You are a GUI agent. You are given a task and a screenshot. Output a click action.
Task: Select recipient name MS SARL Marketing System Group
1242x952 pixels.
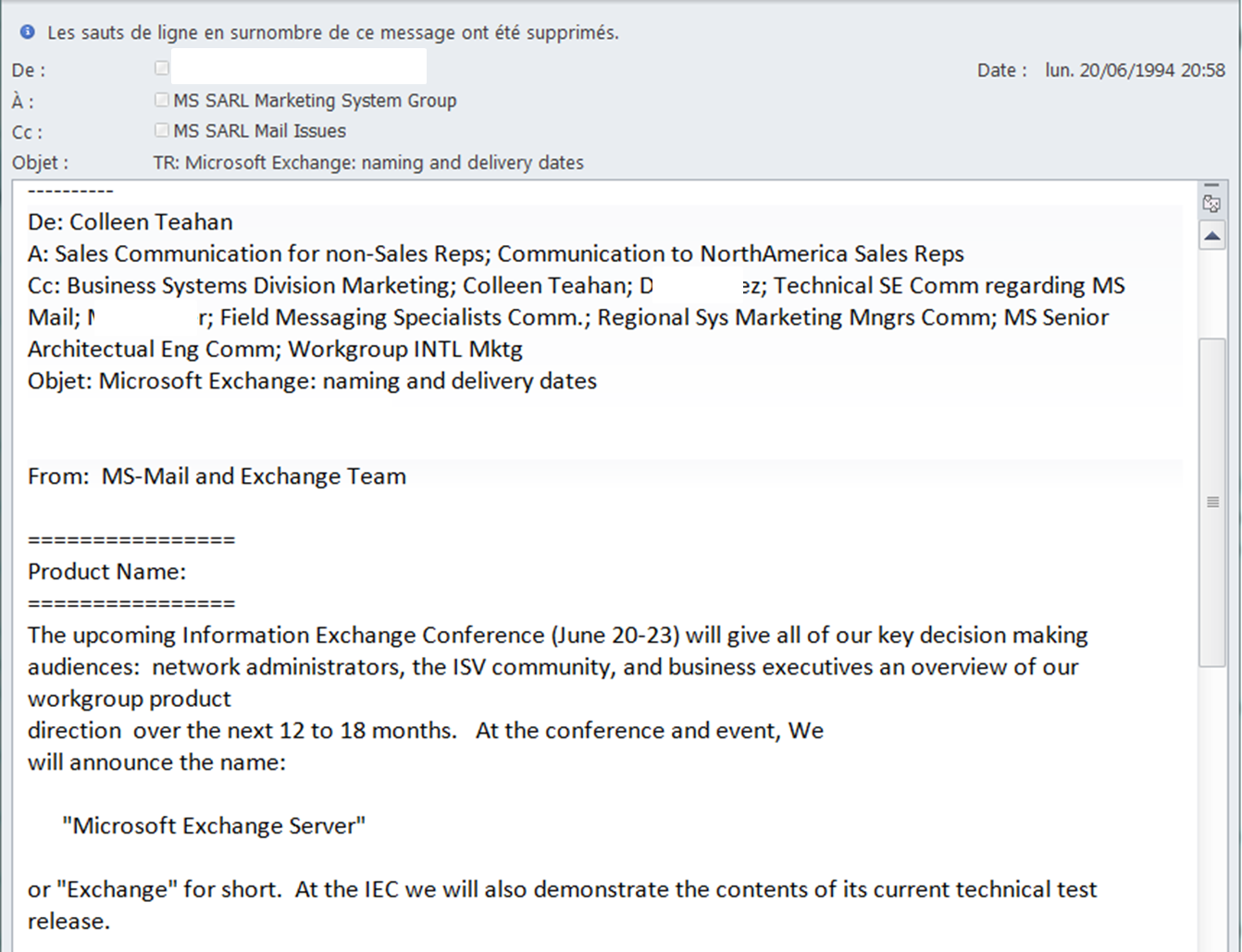pyautogui.click(x=315, y=100)
